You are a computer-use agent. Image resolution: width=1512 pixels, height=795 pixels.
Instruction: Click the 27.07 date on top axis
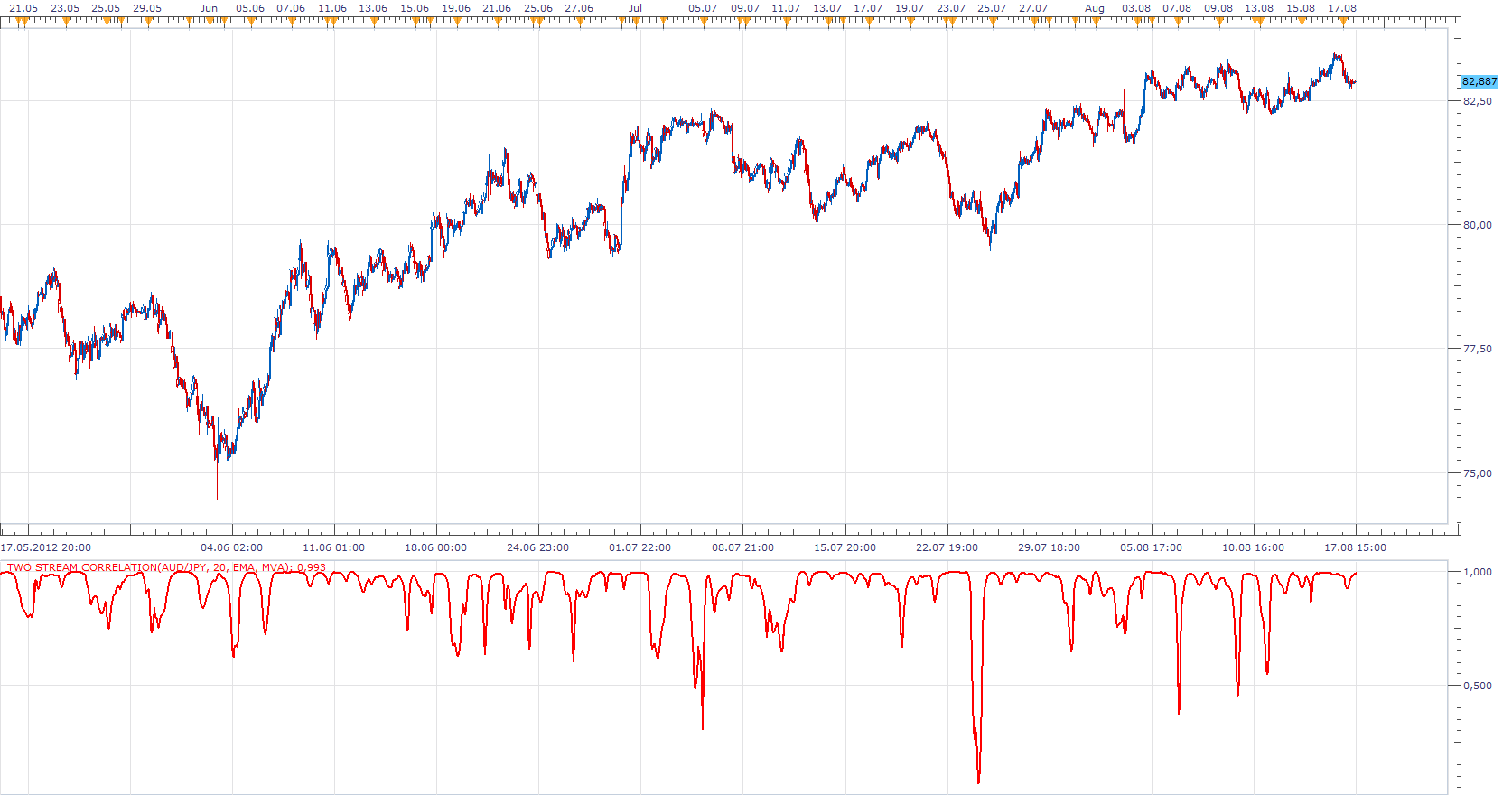point(1033,8)
